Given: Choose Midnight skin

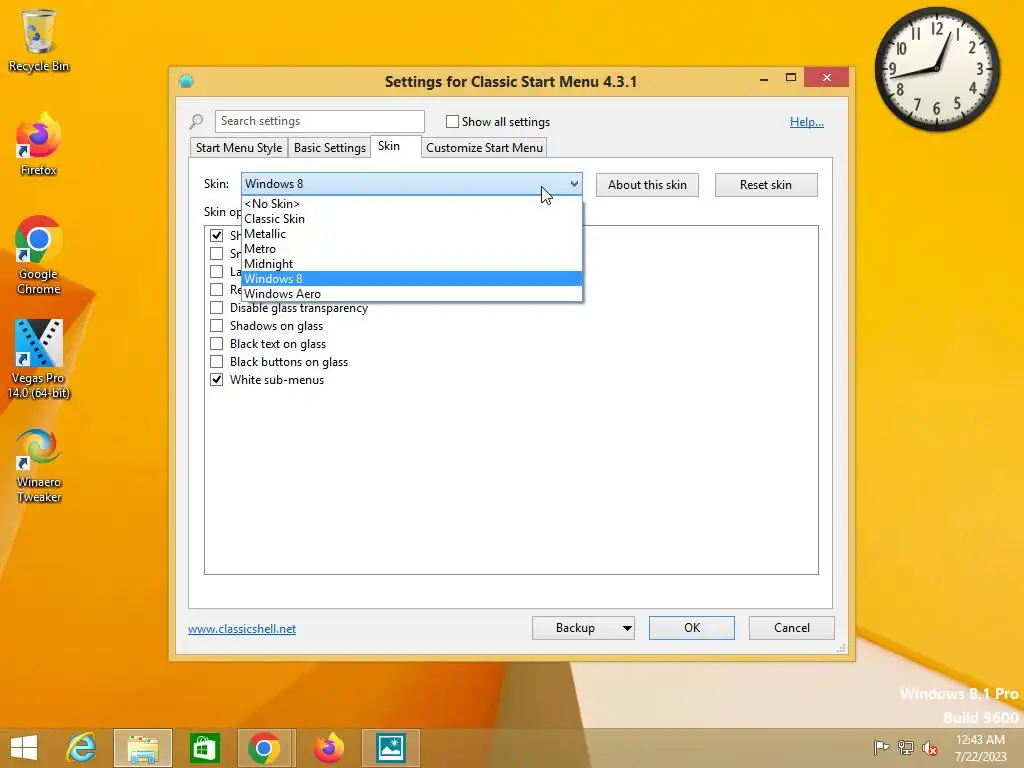Looking at the screenshot, I should pos(412,264).
